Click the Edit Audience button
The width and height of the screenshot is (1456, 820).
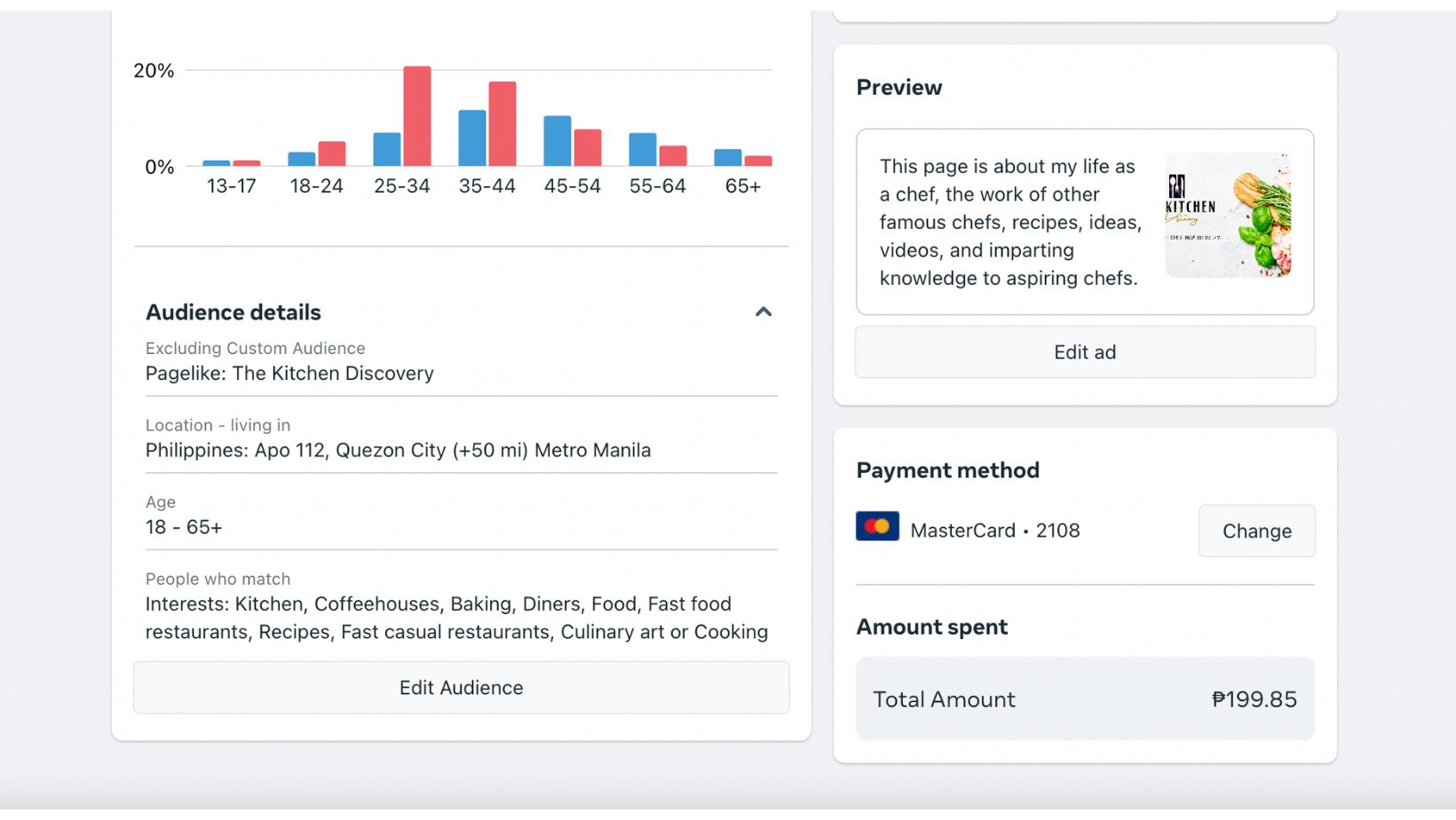coord(461,688)
